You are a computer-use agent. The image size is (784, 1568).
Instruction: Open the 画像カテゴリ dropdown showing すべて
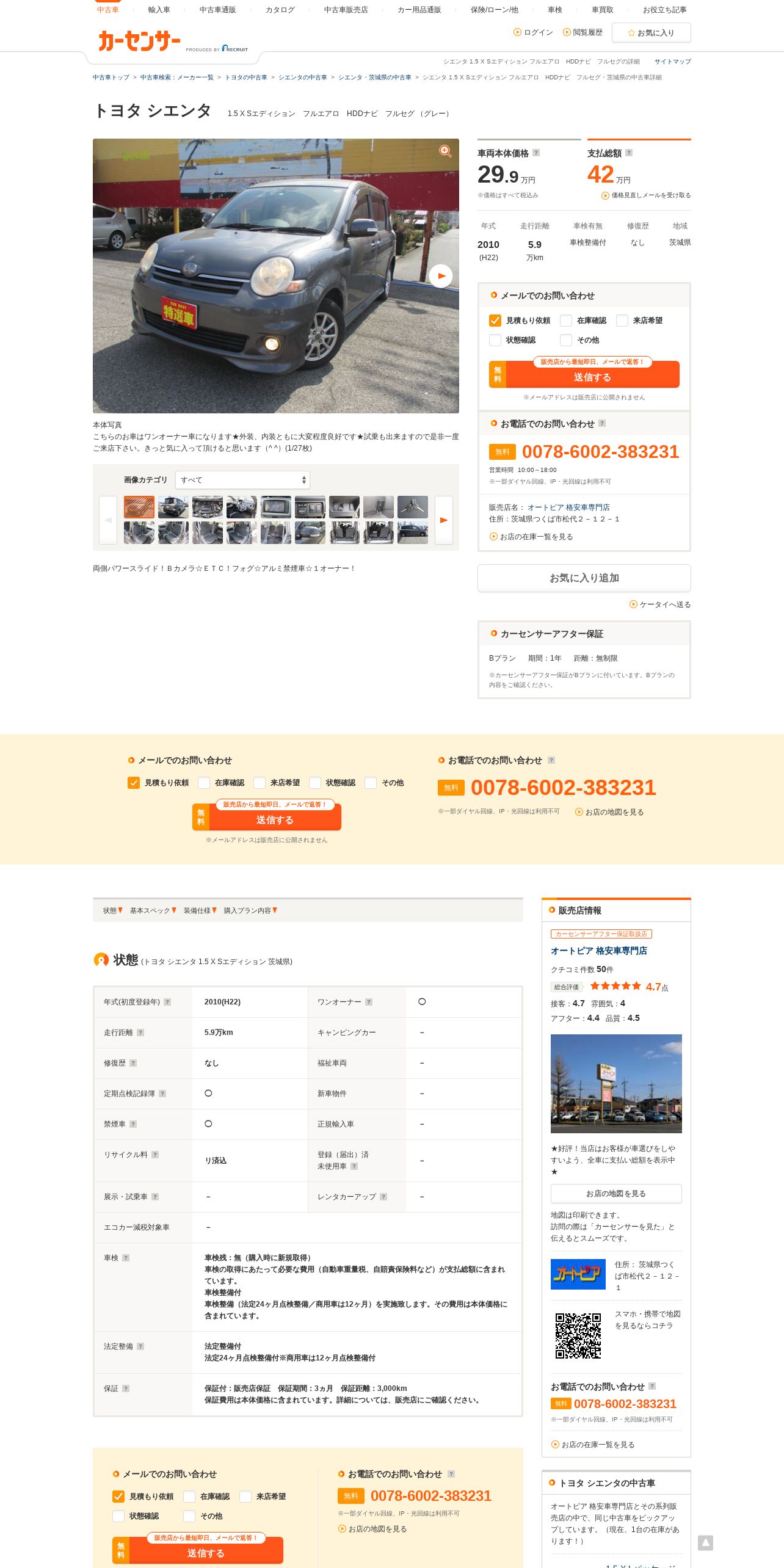[242, 480]
